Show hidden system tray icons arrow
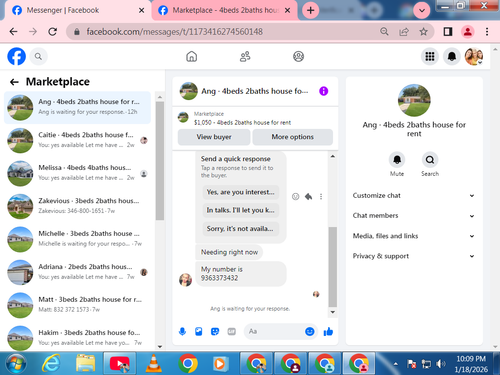The height and width of the screenshot is (375, 500). click(396, 364)
